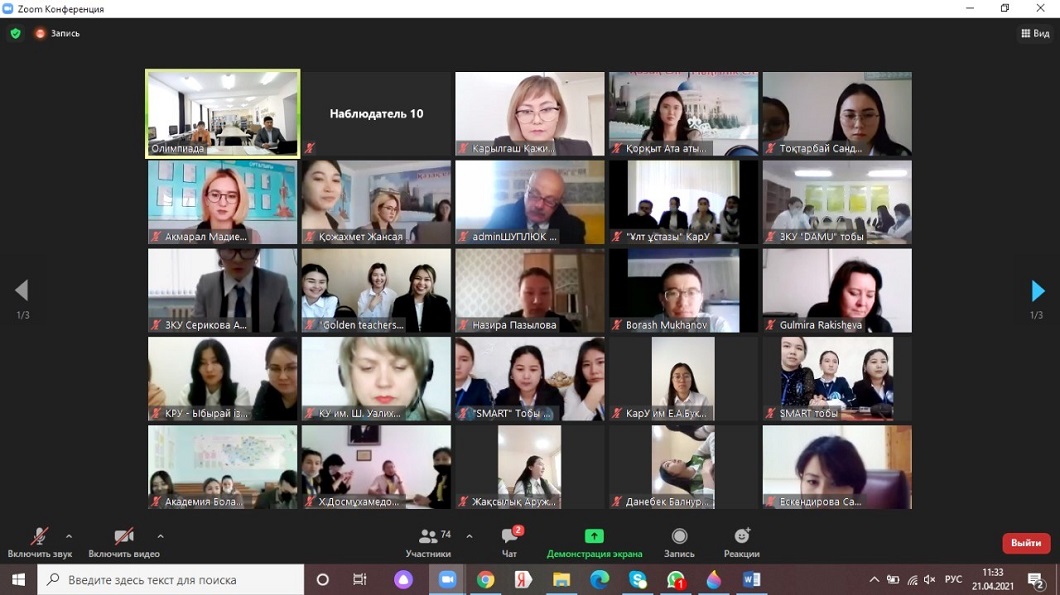Toggle camera with Включить видео
Screen dimensions: 1060x595
123,542
